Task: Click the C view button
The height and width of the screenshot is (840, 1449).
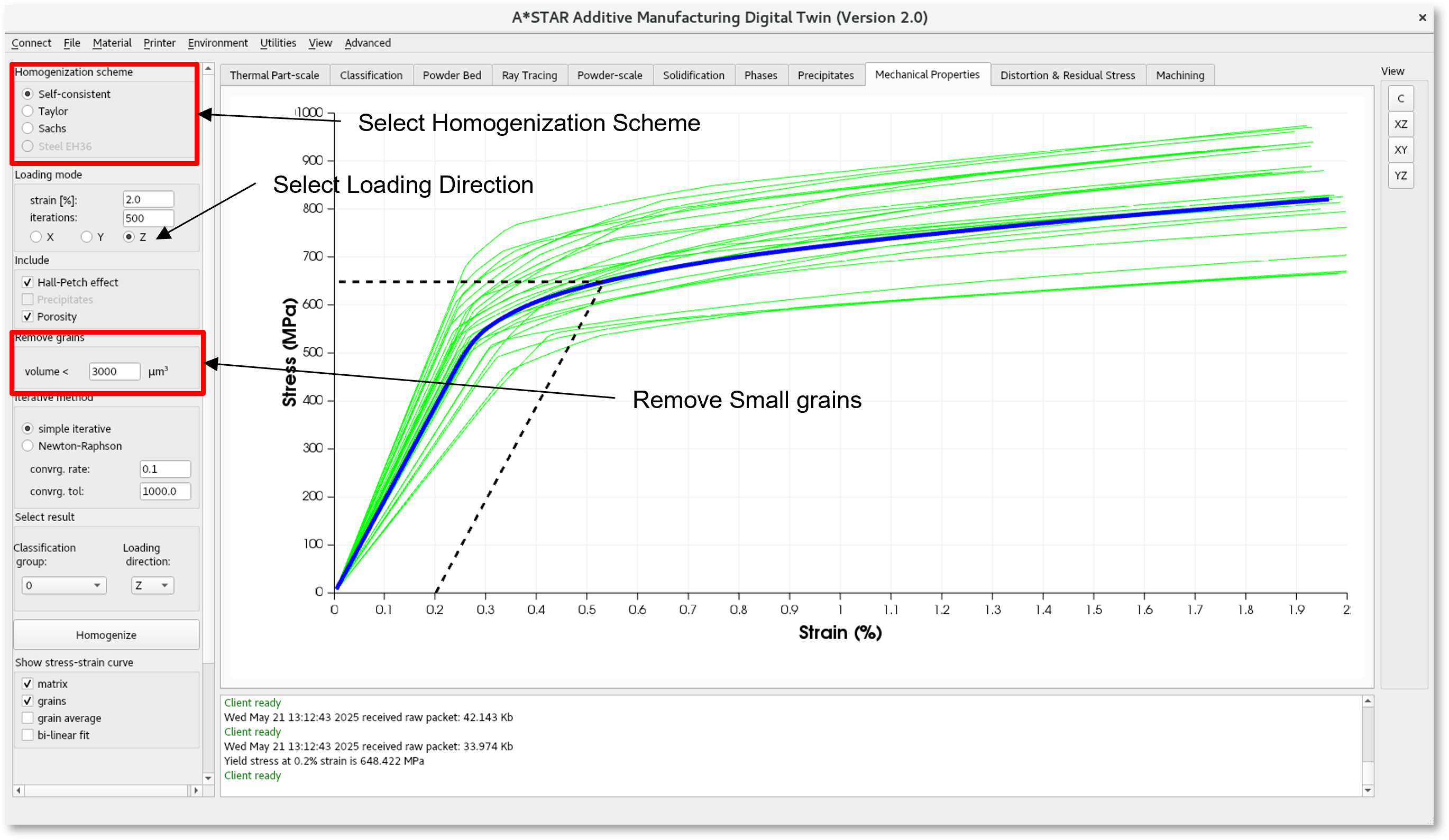Action: pos(1400,98)
